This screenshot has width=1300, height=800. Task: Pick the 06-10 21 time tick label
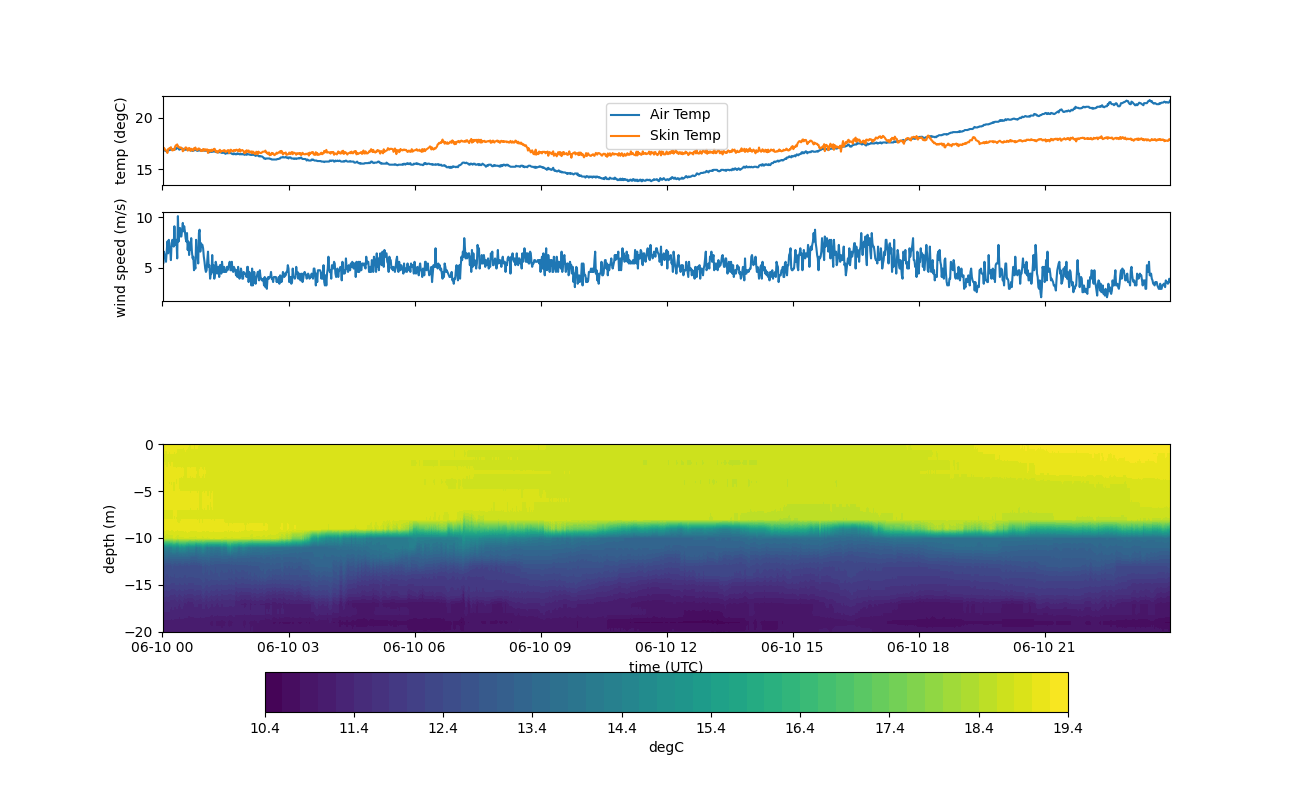(x=1045, y=647)
